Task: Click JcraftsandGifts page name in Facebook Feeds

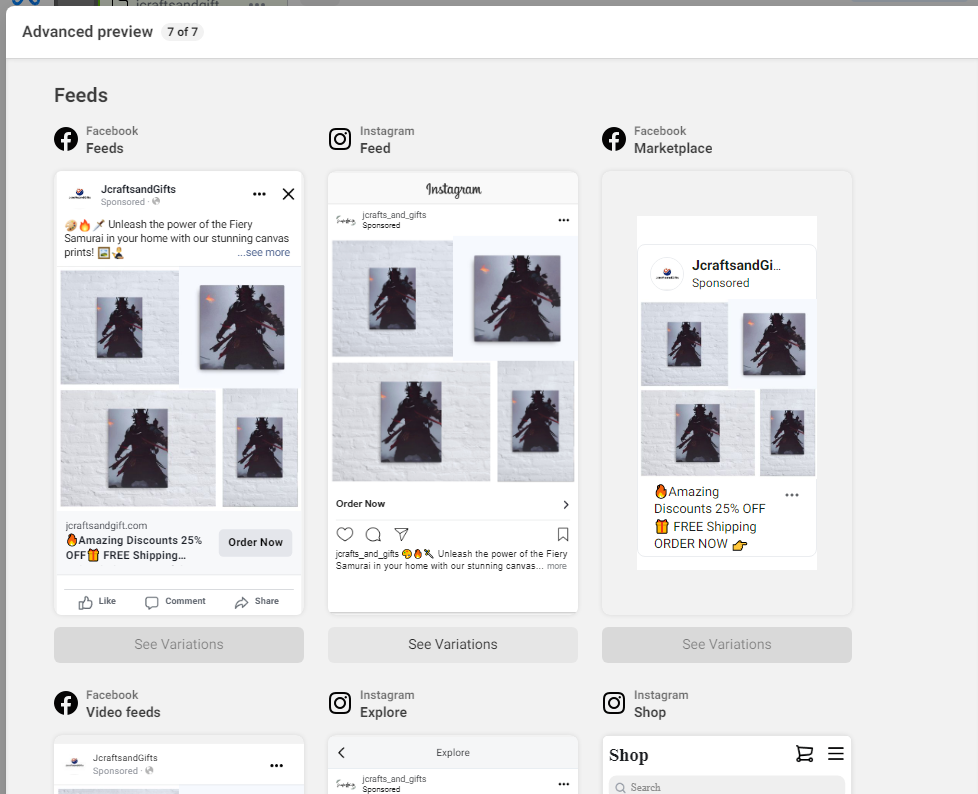Action: (138, 189)
